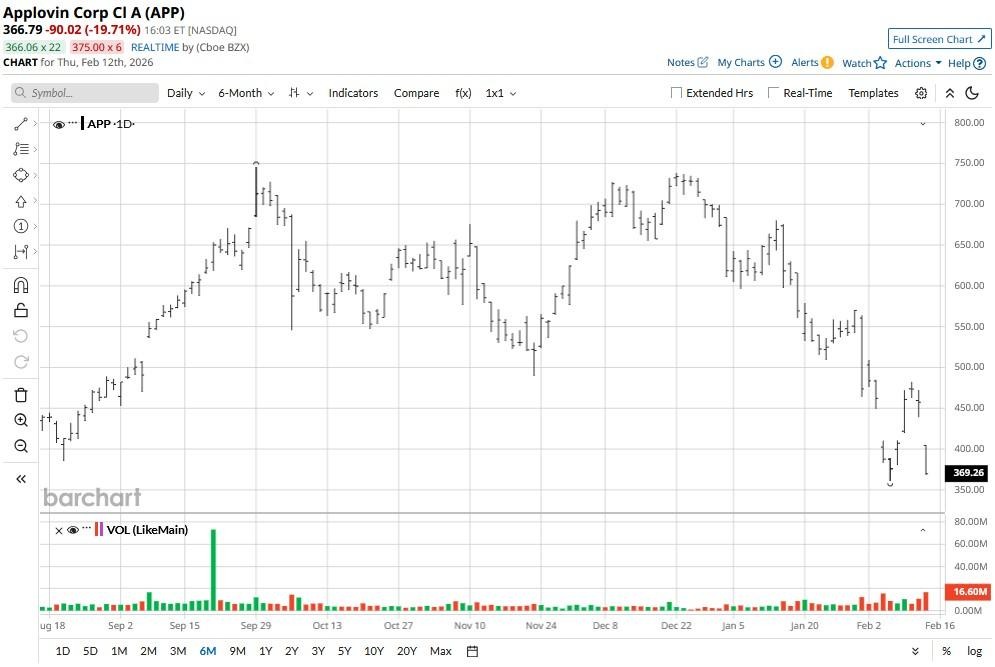Viewport: 995px width, 667px height.
Task: Click the APP series color swatch
Action: pos(82,123)
